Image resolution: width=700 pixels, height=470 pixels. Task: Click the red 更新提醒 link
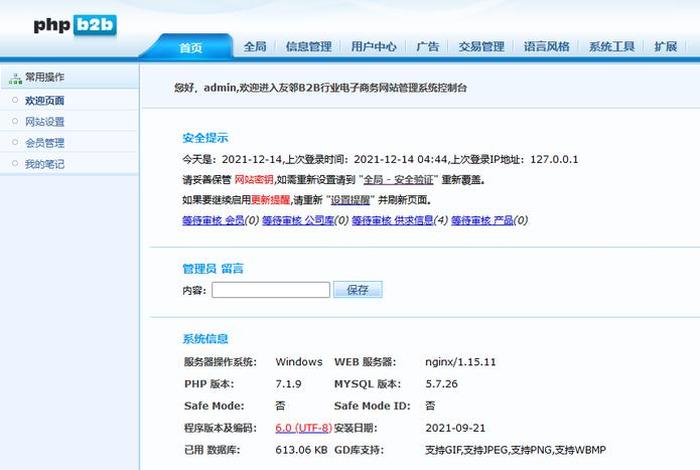click(x=271, y=200)
